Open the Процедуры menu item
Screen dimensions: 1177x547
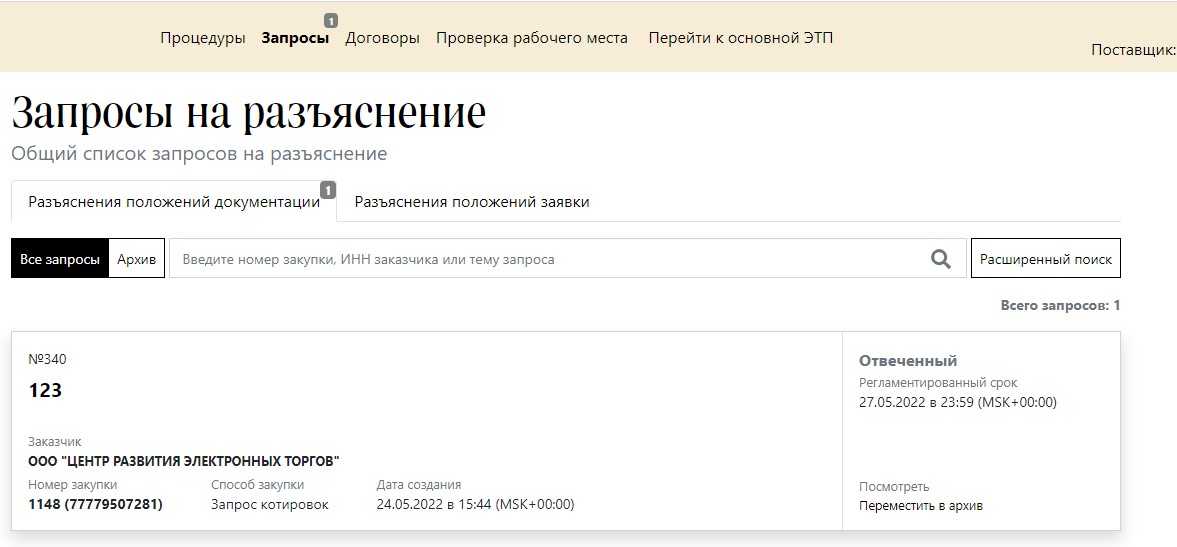pyautogui.click(x=202, y=38)
